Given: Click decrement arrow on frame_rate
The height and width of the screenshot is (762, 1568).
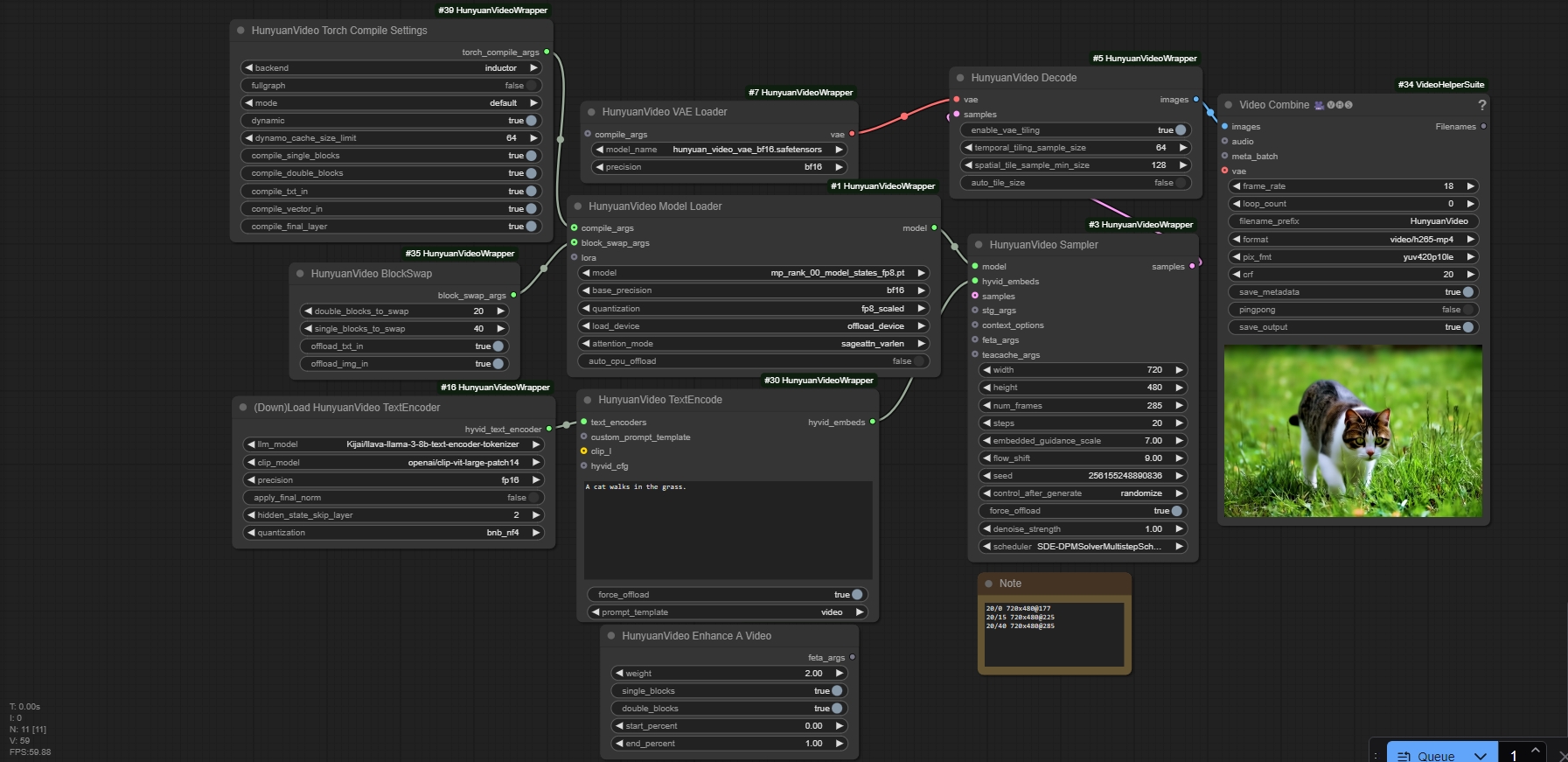Looking at the screenshot, I should pyautogui.click(x=1236, y=186).
